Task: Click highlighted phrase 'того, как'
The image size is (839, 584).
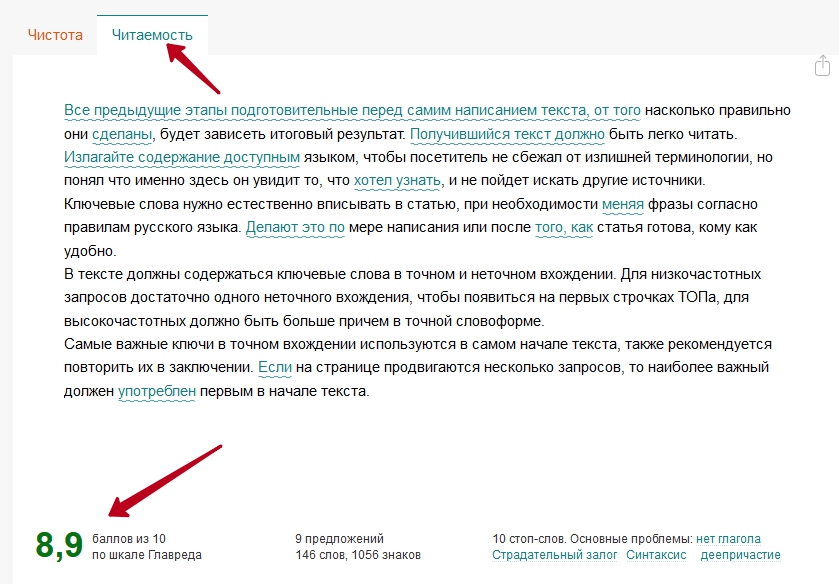Action: coord(564,227)
